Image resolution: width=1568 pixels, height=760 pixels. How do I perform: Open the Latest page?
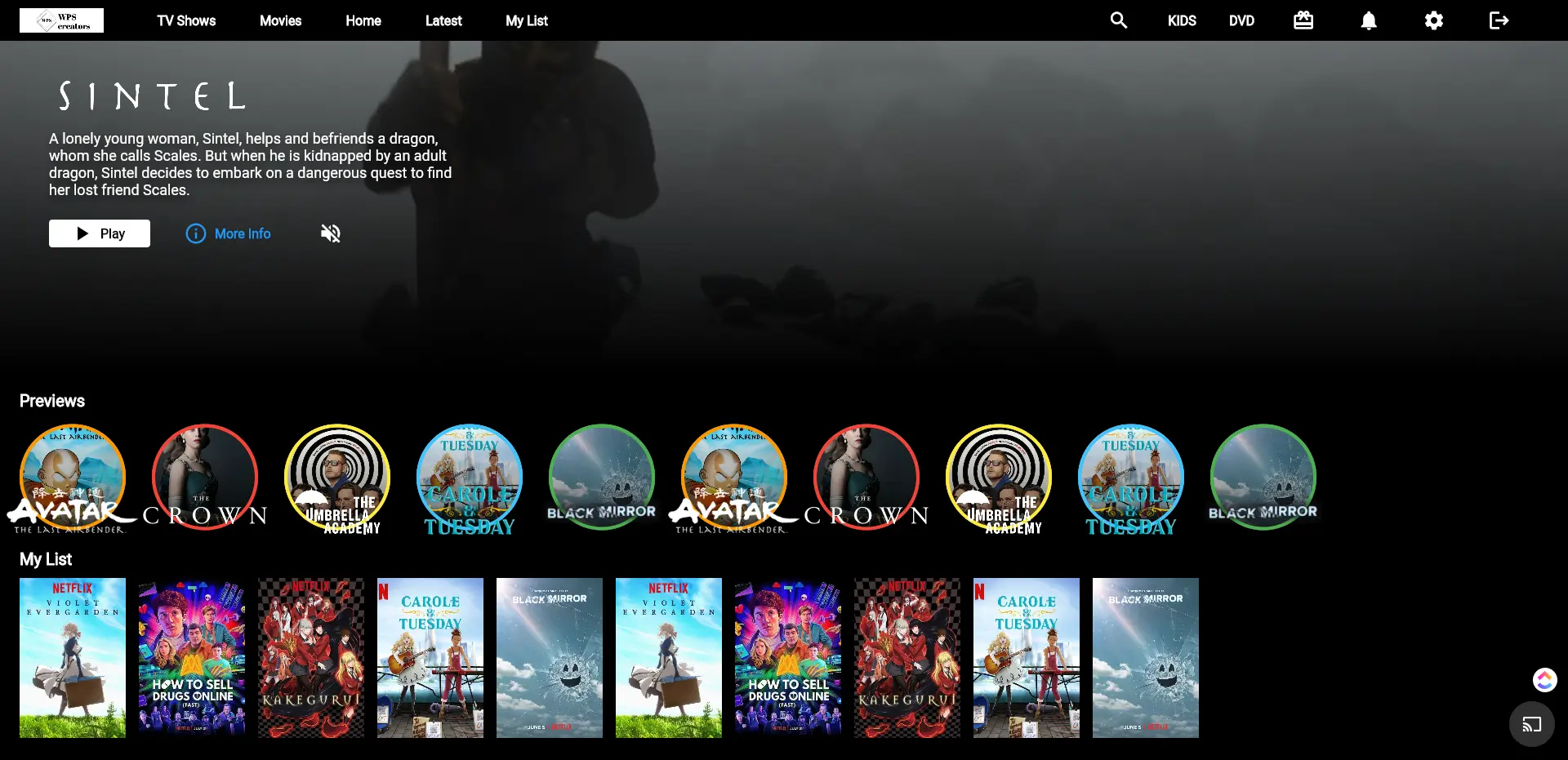point(443,20)
